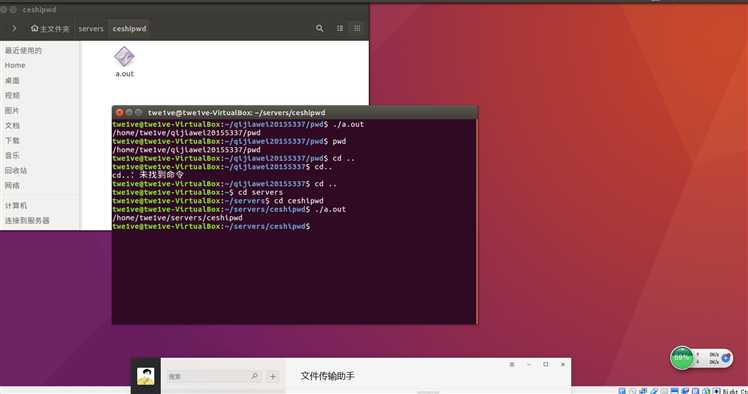This screenshot has width=748, height=394.
Task: Go to 主文件夹 home breadcrumb
Action: 50,29
